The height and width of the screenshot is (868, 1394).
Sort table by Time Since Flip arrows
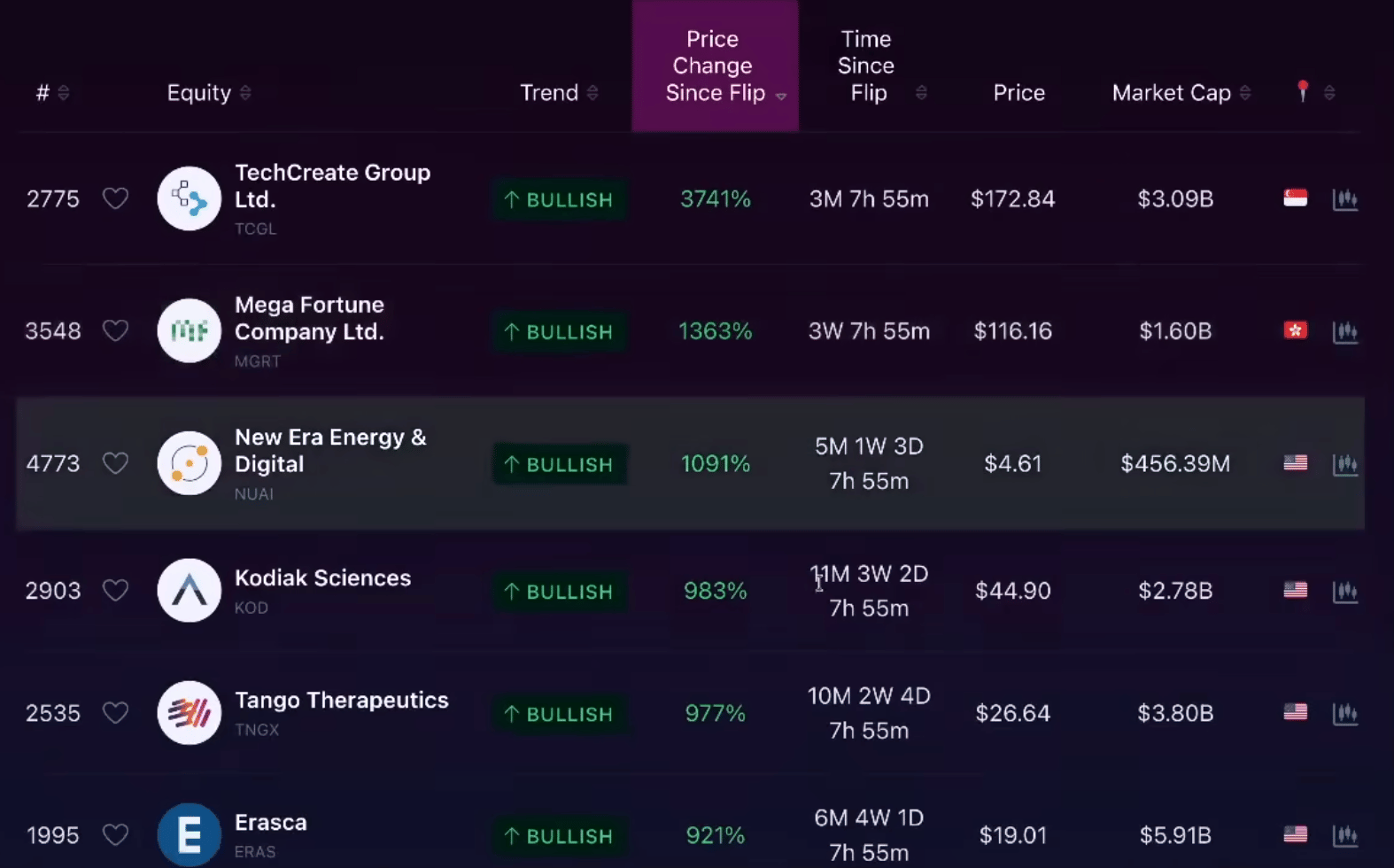921,93
